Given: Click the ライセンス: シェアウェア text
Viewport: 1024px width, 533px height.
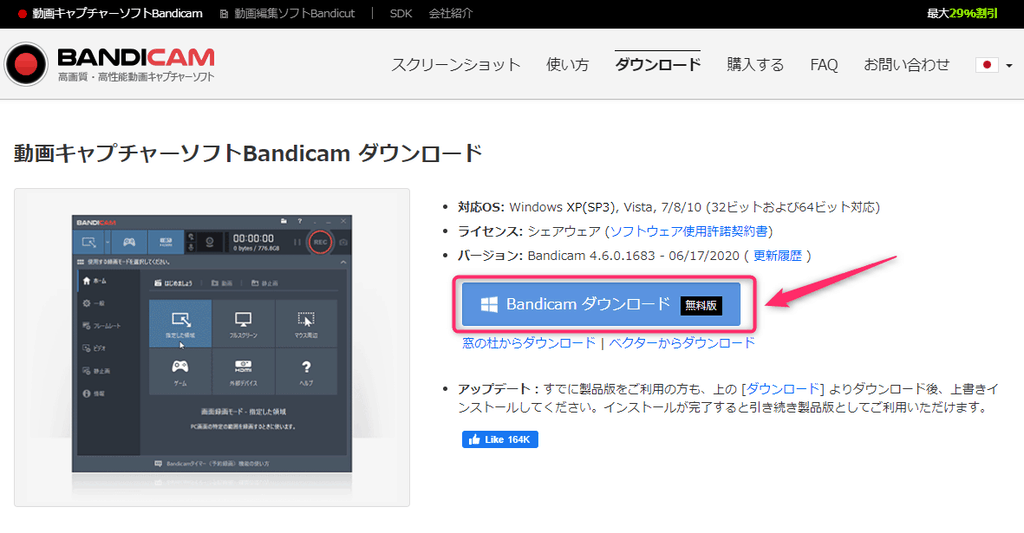Looking at the screenshot, I should 529,231.
